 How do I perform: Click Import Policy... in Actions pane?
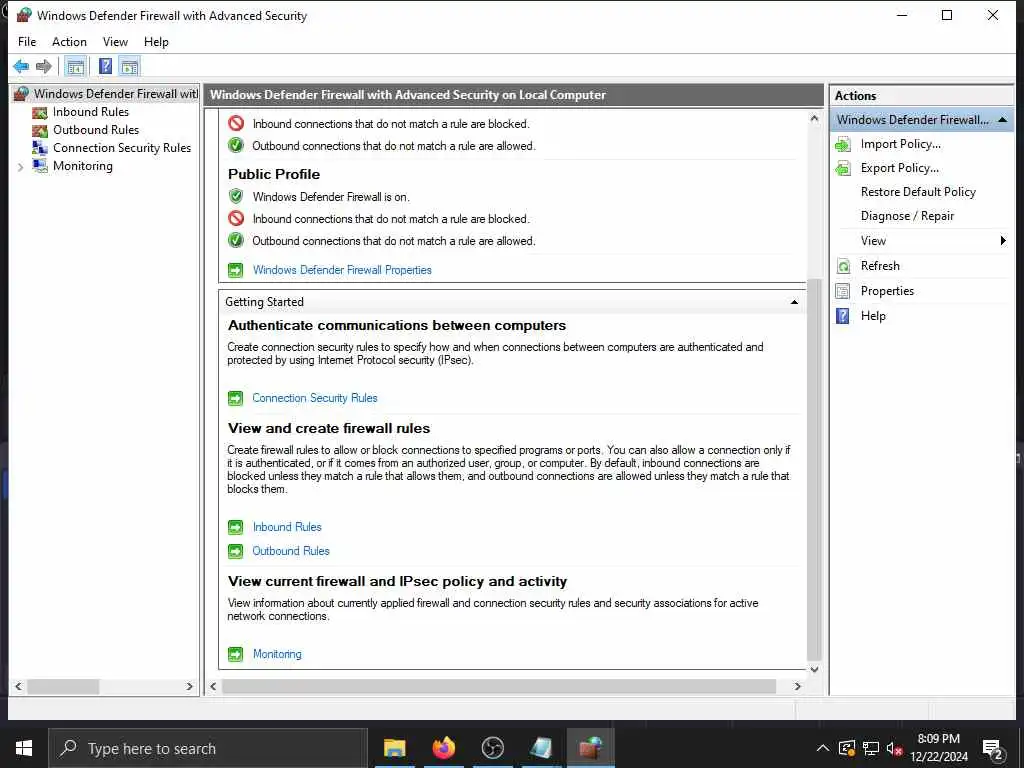(x=901, y=144)
